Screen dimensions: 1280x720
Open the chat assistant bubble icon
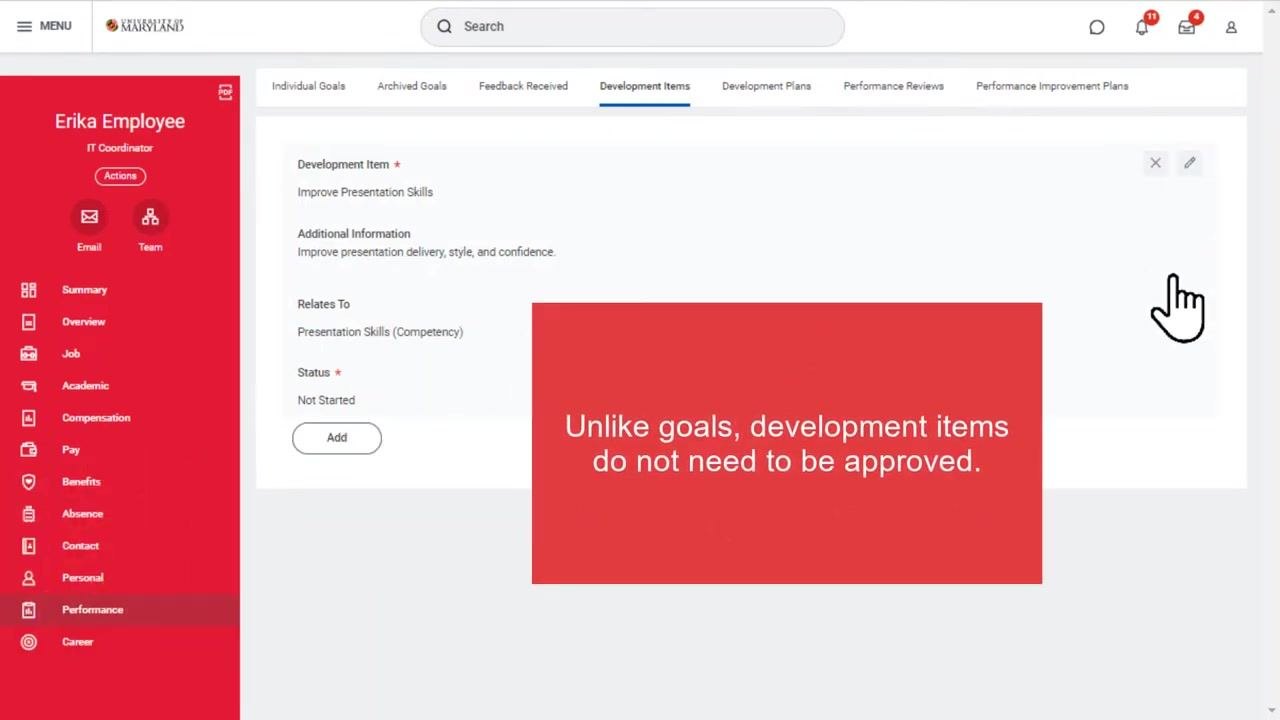click(1097, 27)
